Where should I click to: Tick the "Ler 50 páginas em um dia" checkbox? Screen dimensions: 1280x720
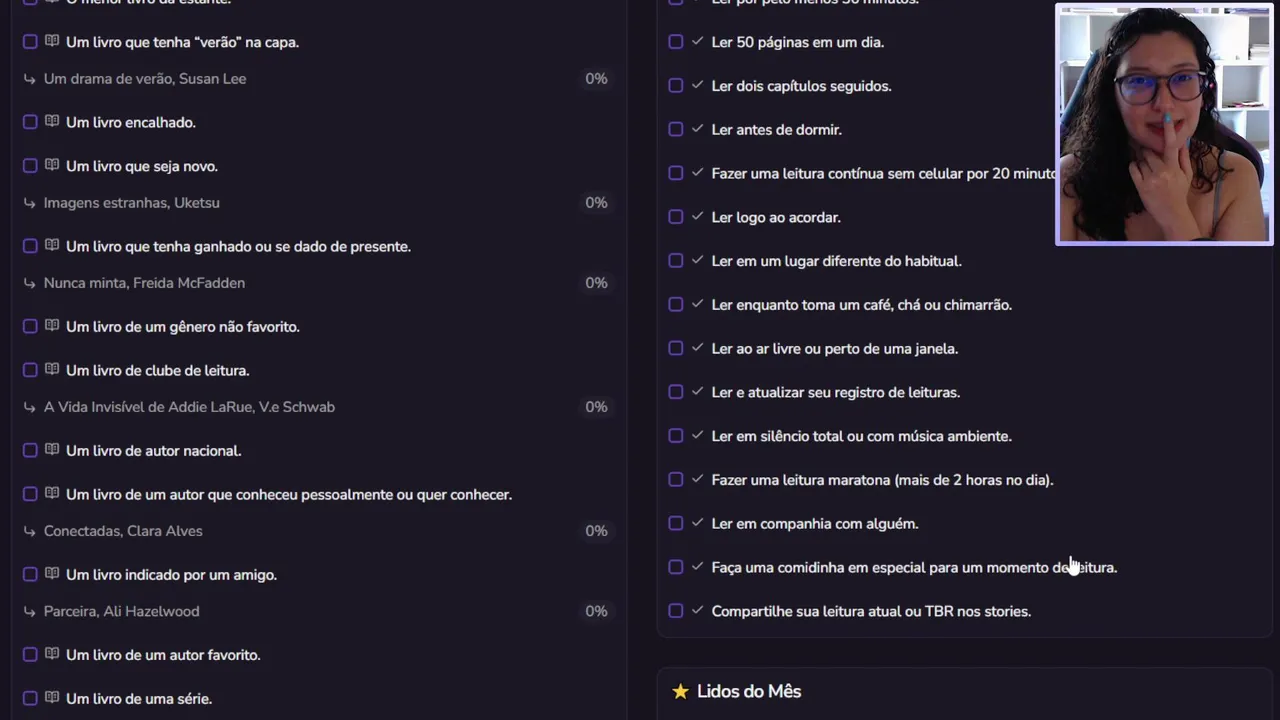(676, 42)
